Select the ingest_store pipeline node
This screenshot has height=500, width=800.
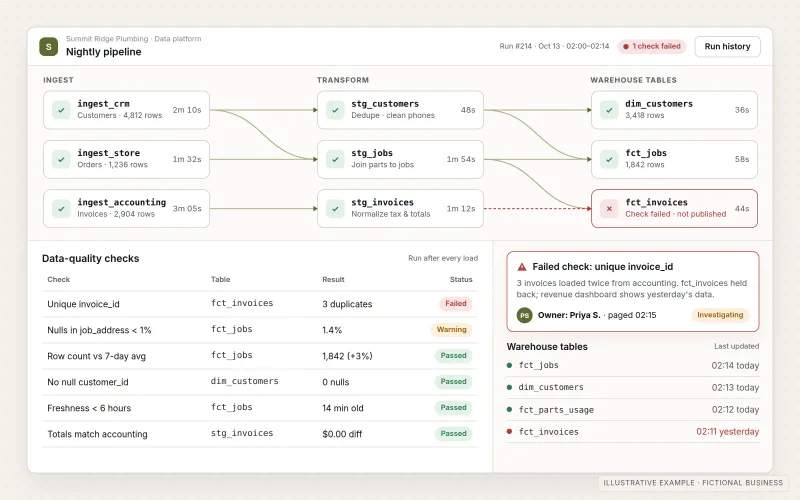tap(127, 159)
